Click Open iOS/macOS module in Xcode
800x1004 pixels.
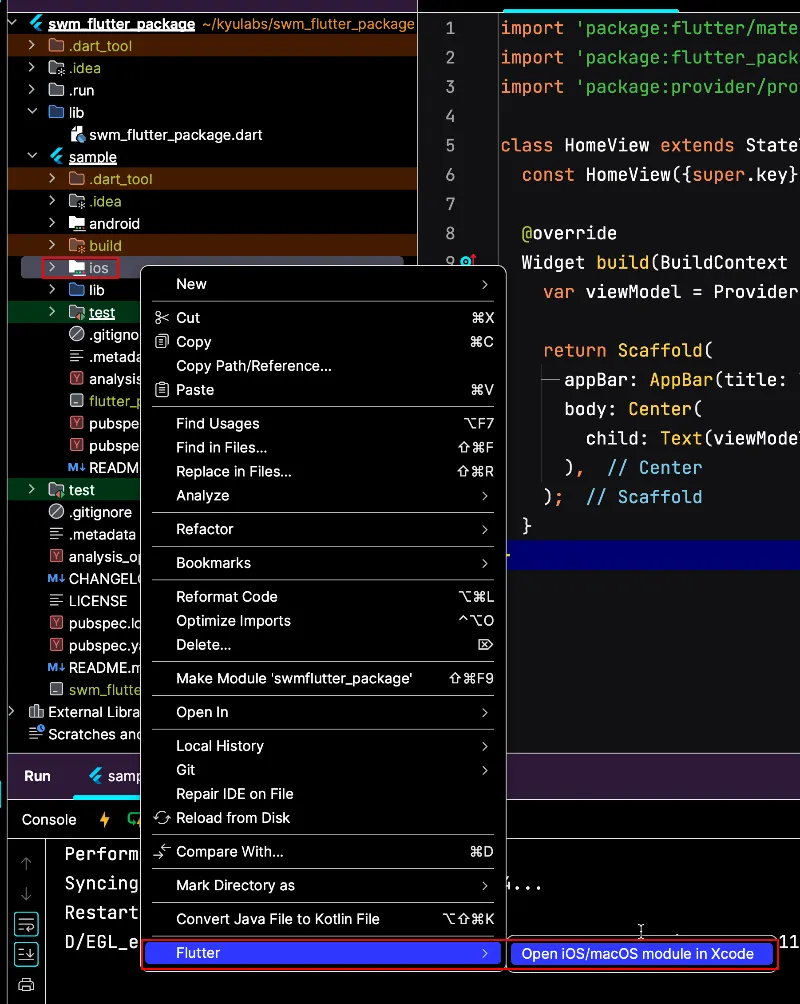(638, 954)
